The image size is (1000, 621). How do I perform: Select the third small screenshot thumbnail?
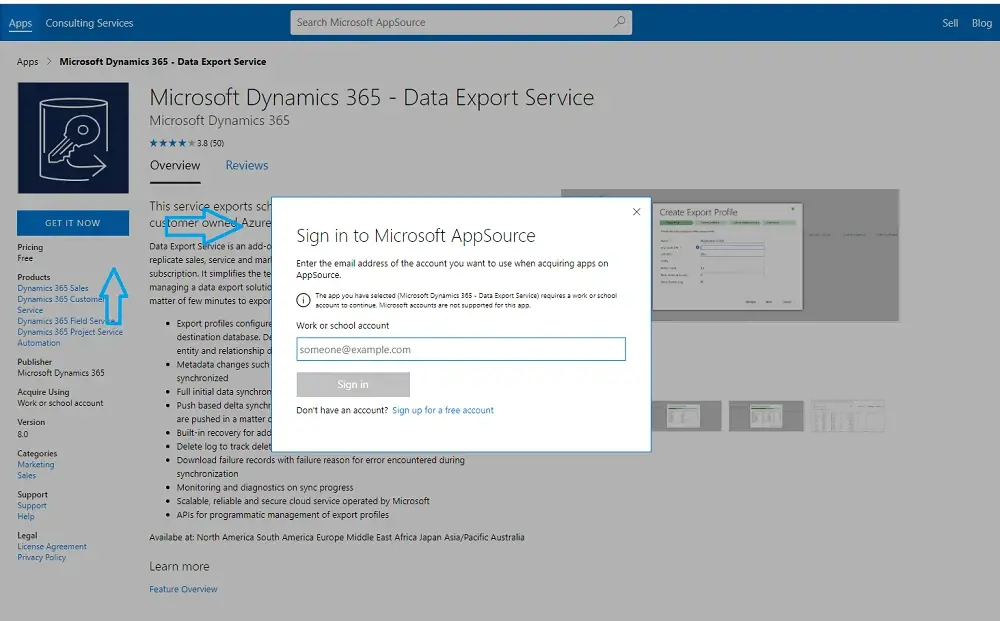tap(848, 416)
